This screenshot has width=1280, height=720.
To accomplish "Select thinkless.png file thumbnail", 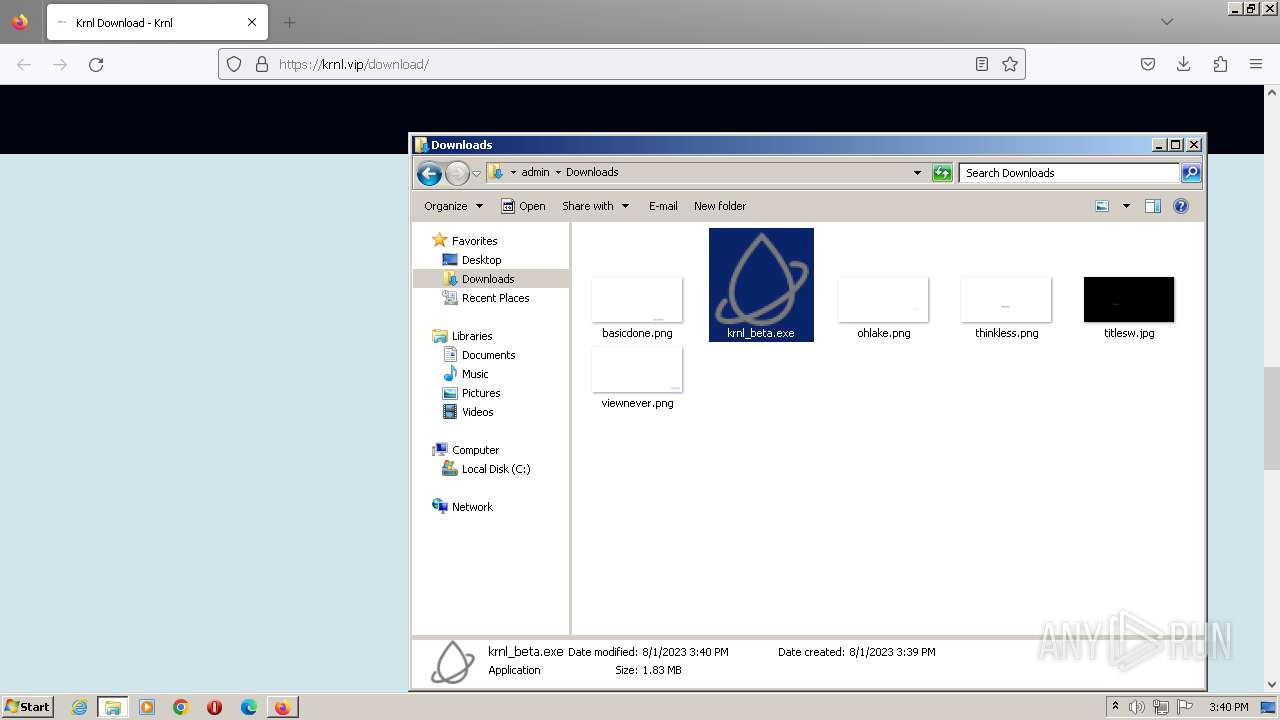I will point(1006,300).
